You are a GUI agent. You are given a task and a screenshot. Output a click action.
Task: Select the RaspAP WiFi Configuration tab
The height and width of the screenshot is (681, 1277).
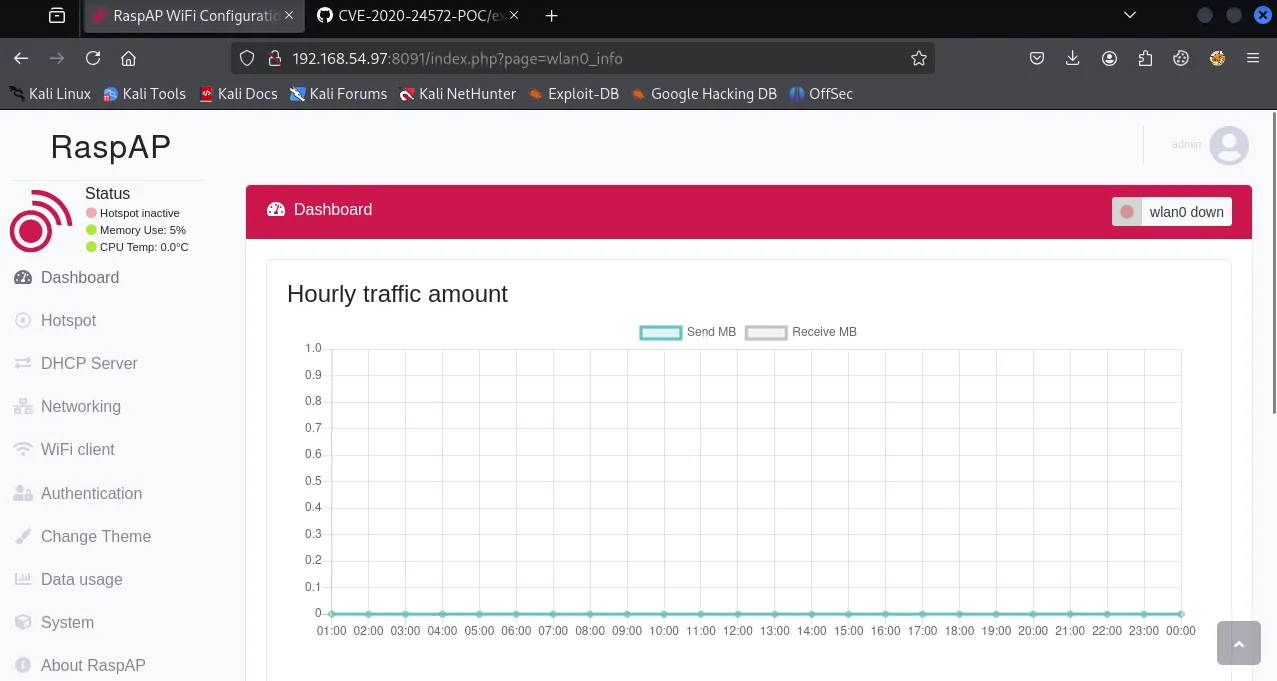coord(193,15)
